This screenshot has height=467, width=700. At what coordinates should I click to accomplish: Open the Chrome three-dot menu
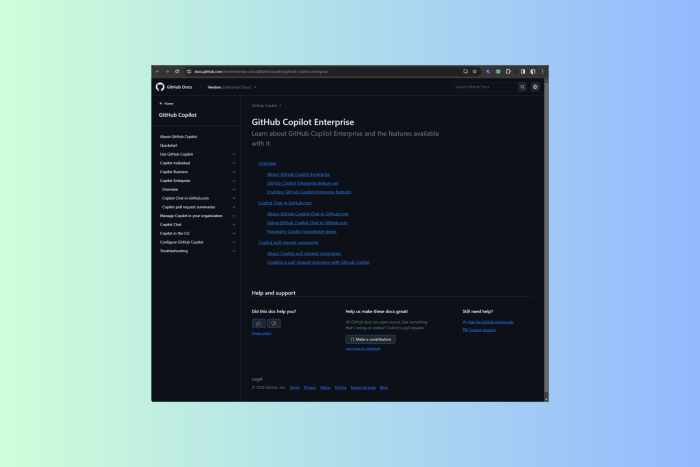pos(542,71)
